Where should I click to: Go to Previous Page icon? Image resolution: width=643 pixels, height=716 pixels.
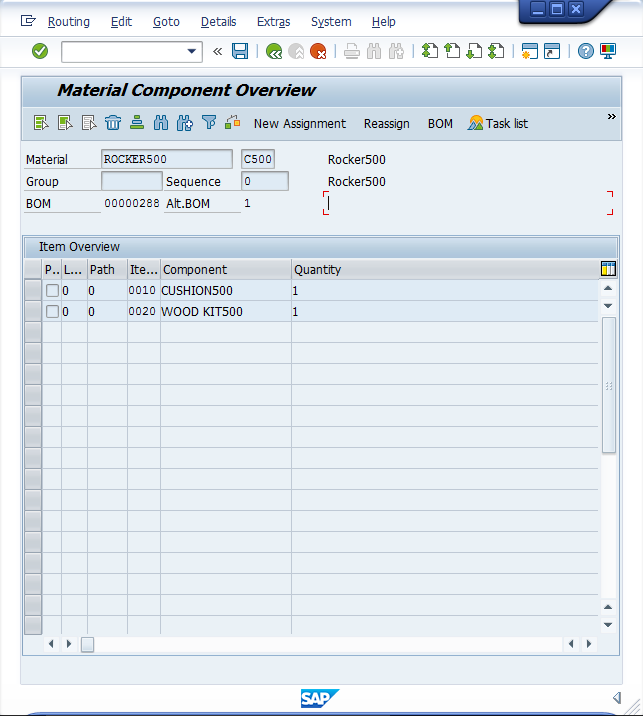[452, 51]
